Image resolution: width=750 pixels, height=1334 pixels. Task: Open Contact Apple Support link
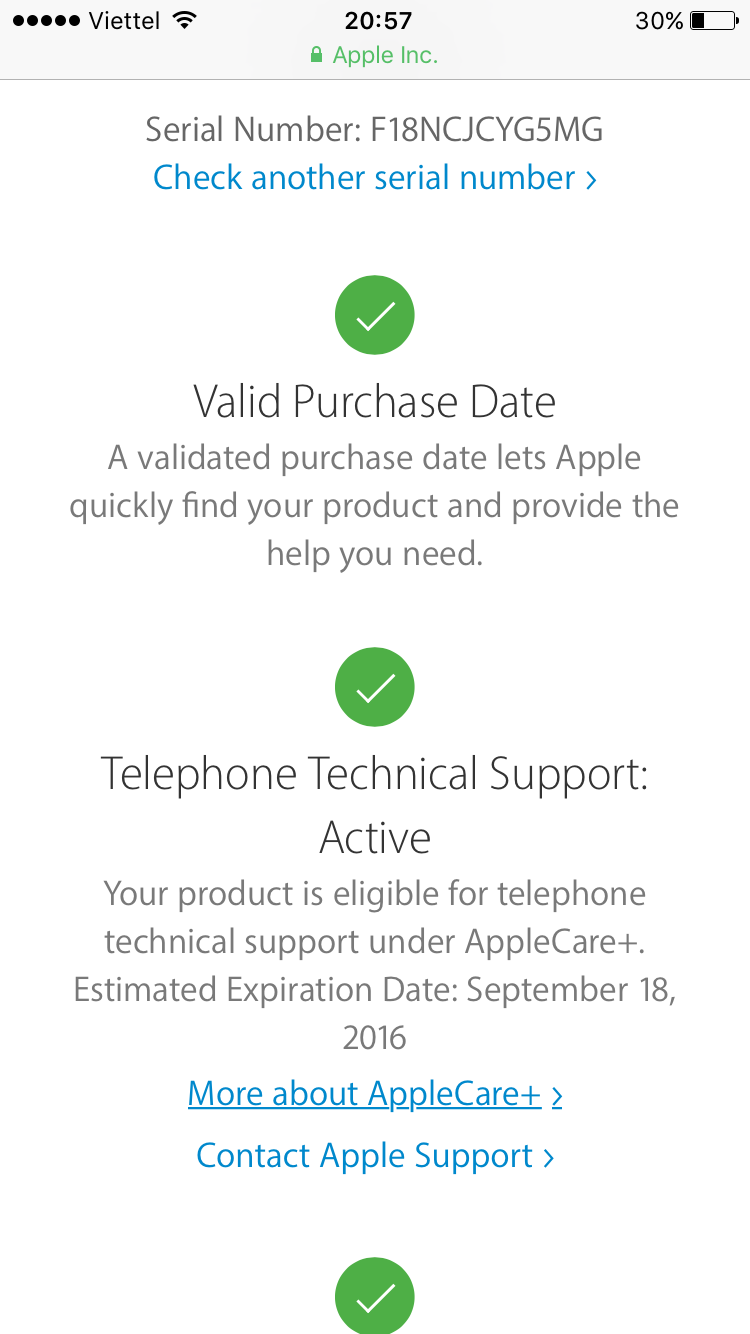375,1156
